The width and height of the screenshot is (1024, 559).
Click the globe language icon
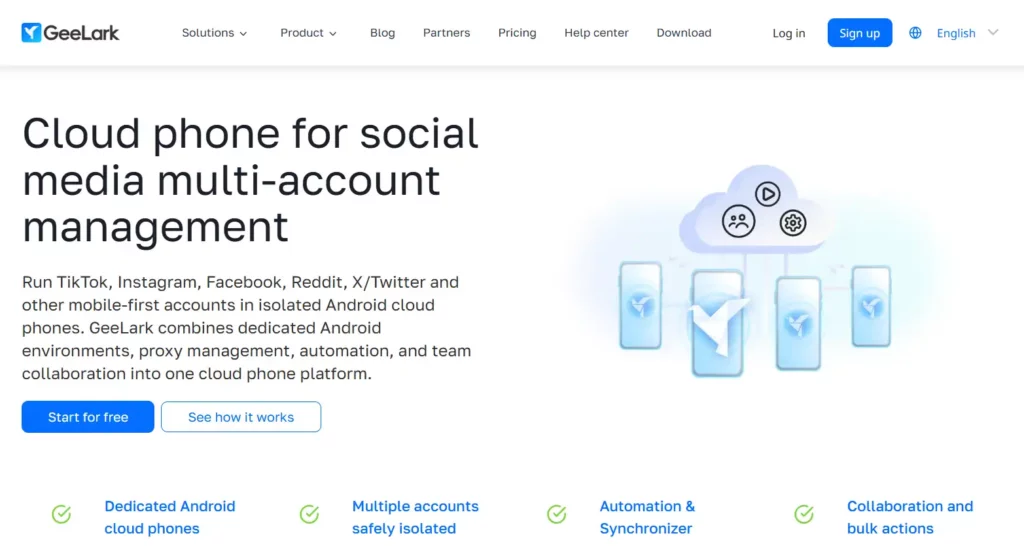[915, 33]
